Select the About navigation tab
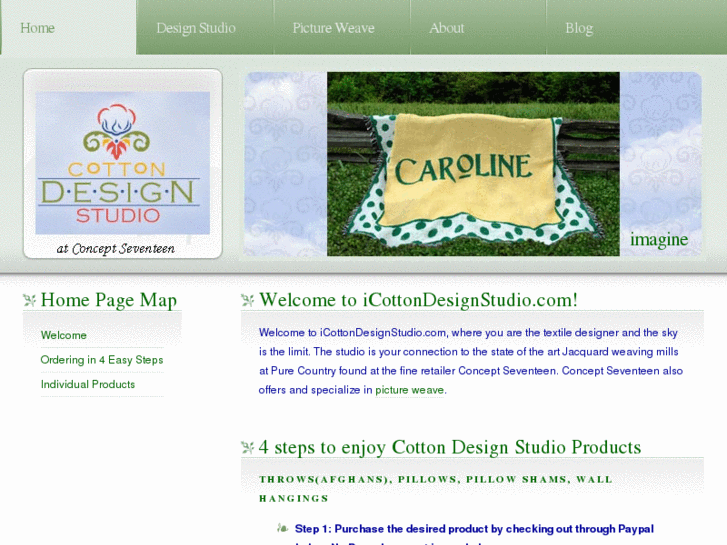Viewport: 727px width, 545px height. click(478, 27)
